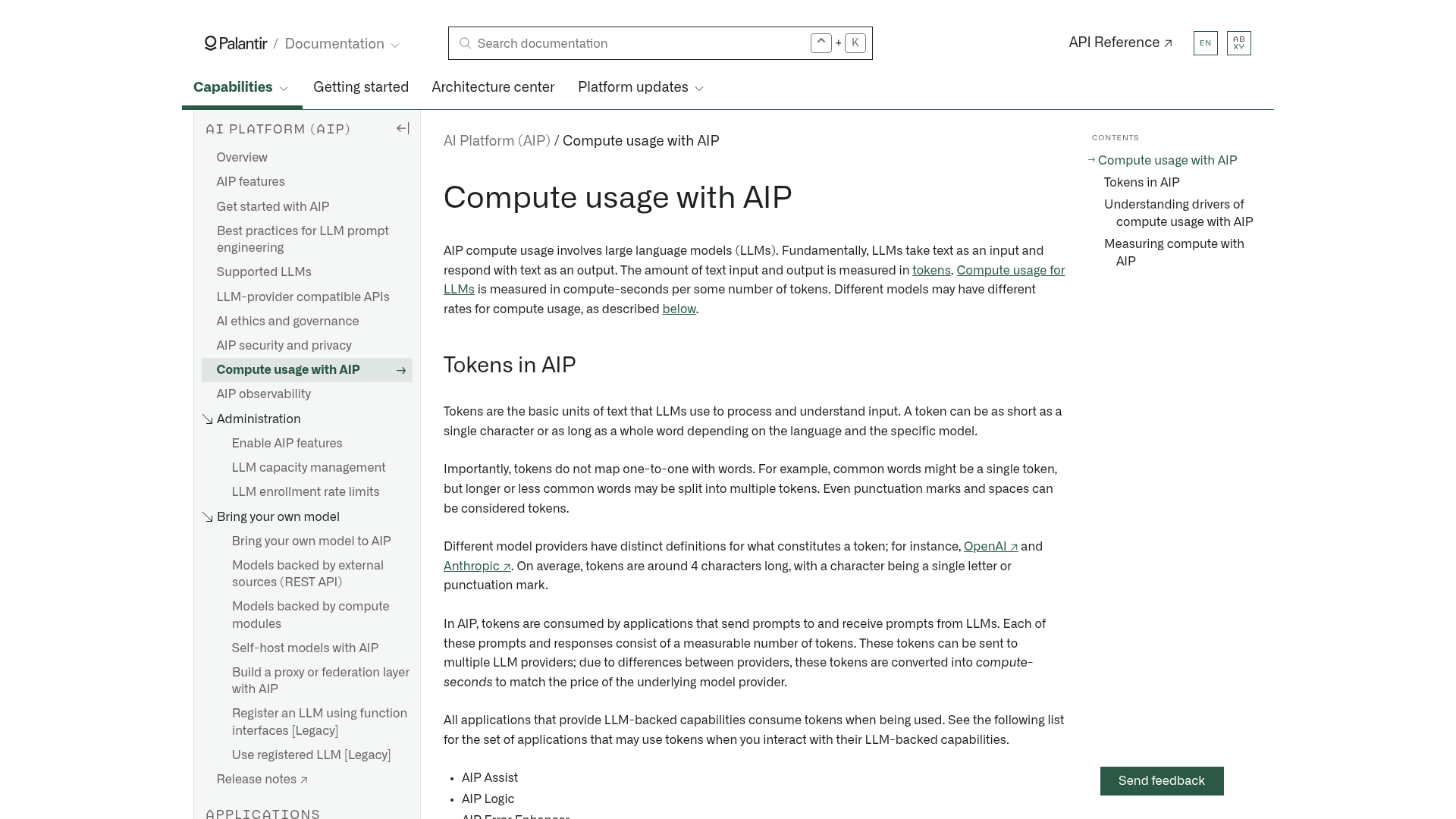Open Best practices for LLM prompt engineering
1456x819 pixels.
click(x=303, y=239)
